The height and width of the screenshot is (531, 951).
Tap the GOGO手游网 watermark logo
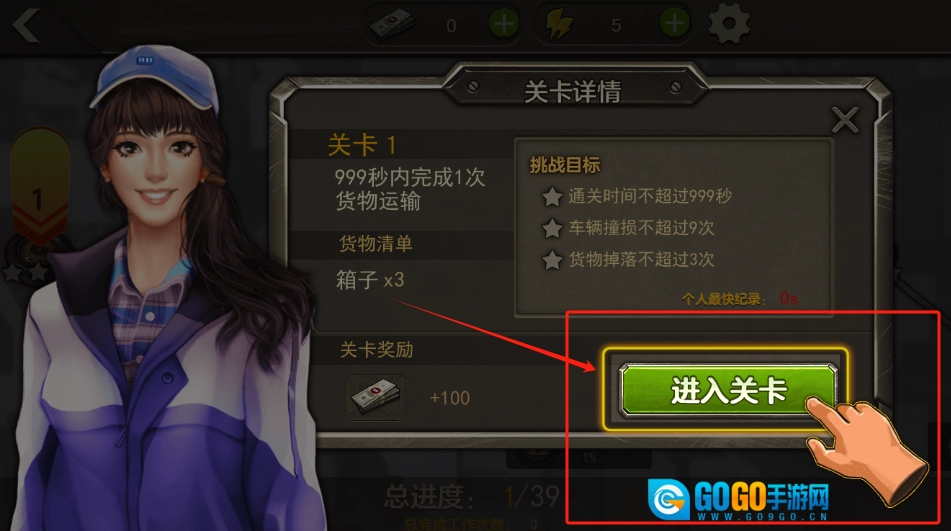pyautogui.click(x=738, y=500)
